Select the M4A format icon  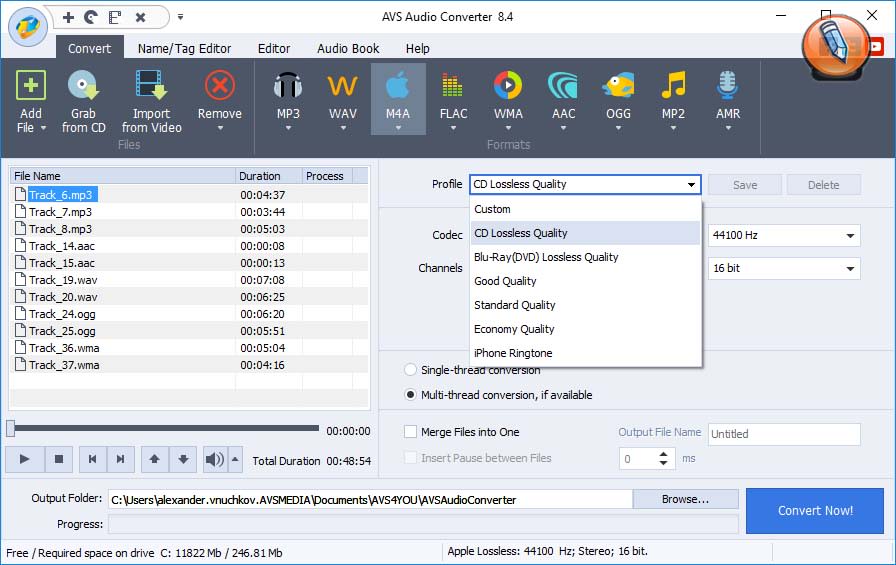coord(398,86)
